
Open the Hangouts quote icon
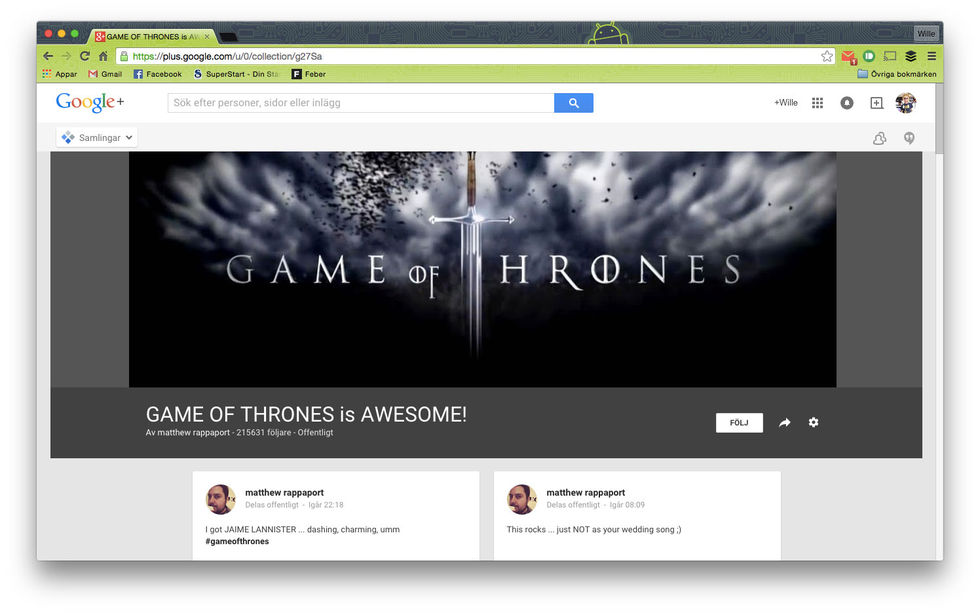[909, 138]
